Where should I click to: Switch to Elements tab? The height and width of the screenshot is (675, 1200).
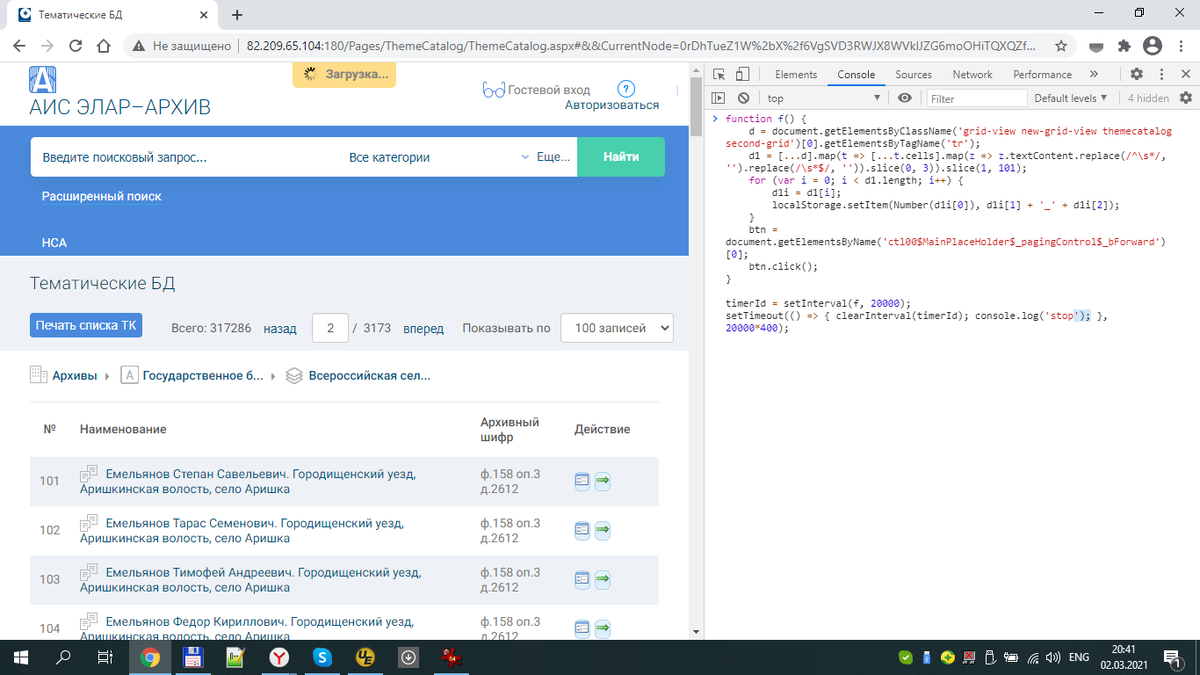(796, 74)
